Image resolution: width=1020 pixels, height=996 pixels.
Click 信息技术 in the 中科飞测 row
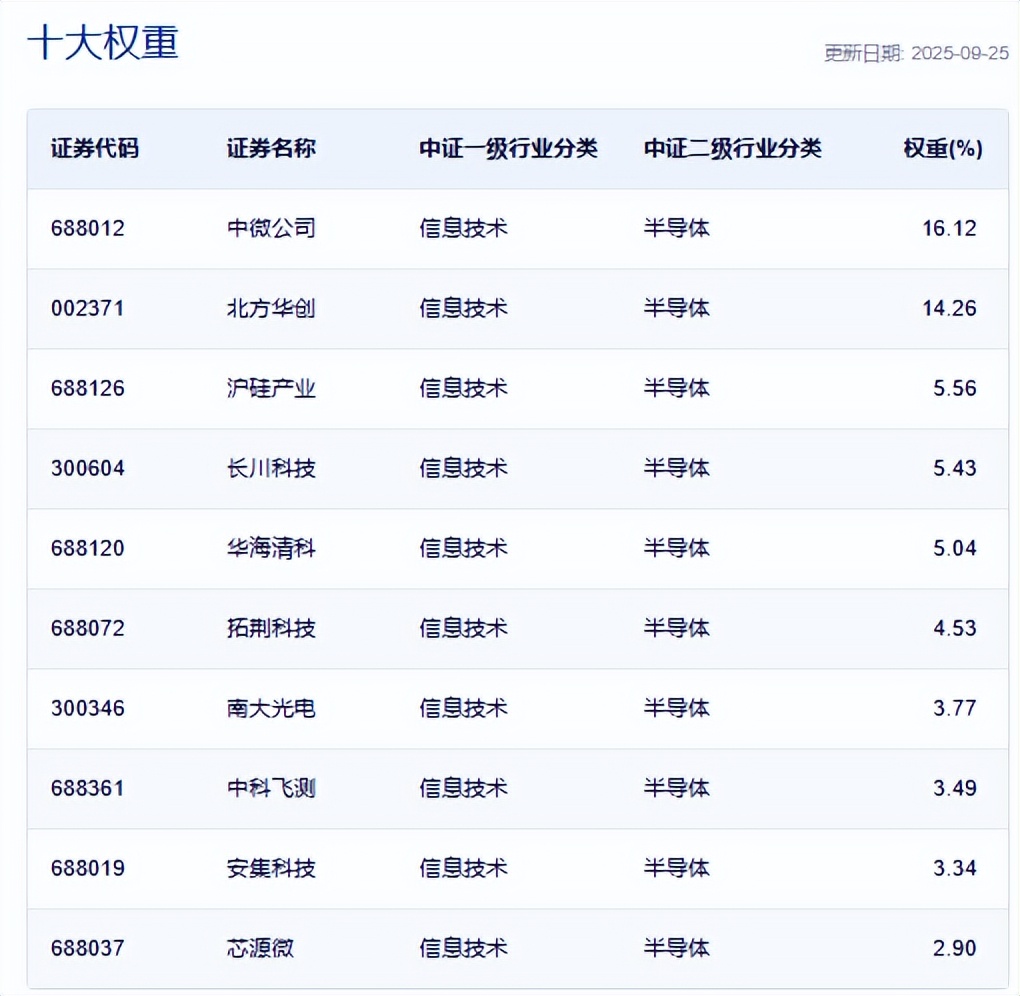click(463, 788)
